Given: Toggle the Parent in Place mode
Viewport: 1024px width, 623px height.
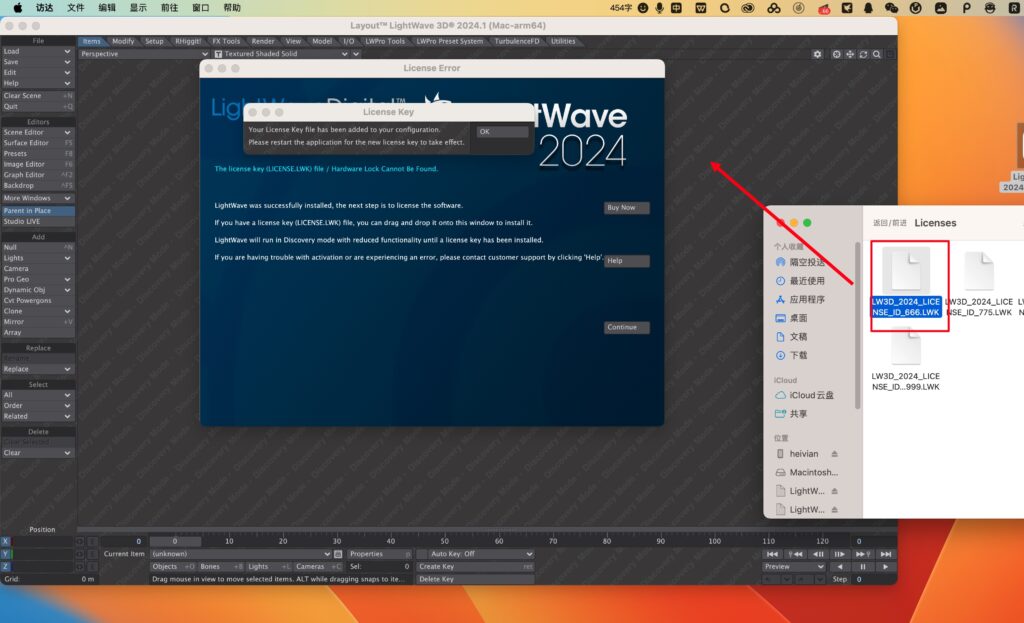Looking at the screenshot, I should (36, 210).
